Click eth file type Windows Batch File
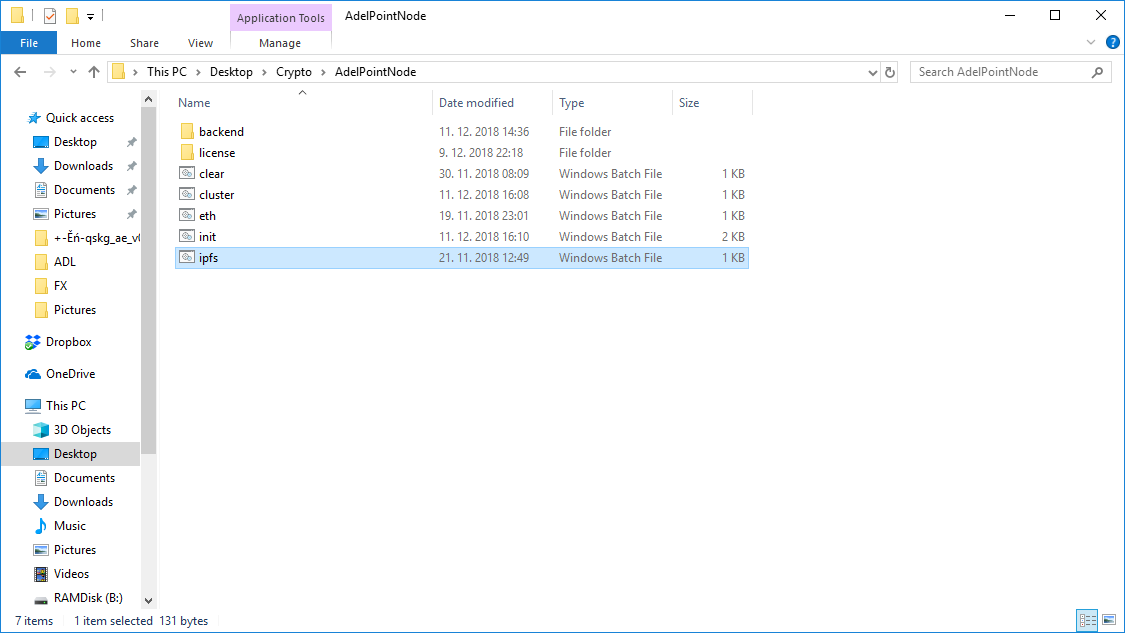1125x633 pixels. pyautogui.click(x=611, y=215)
